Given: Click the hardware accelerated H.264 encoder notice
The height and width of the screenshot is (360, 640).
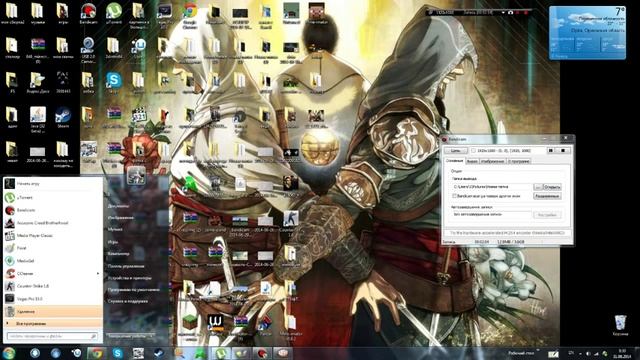Looking at the screenshot, I should coord(507,233).
